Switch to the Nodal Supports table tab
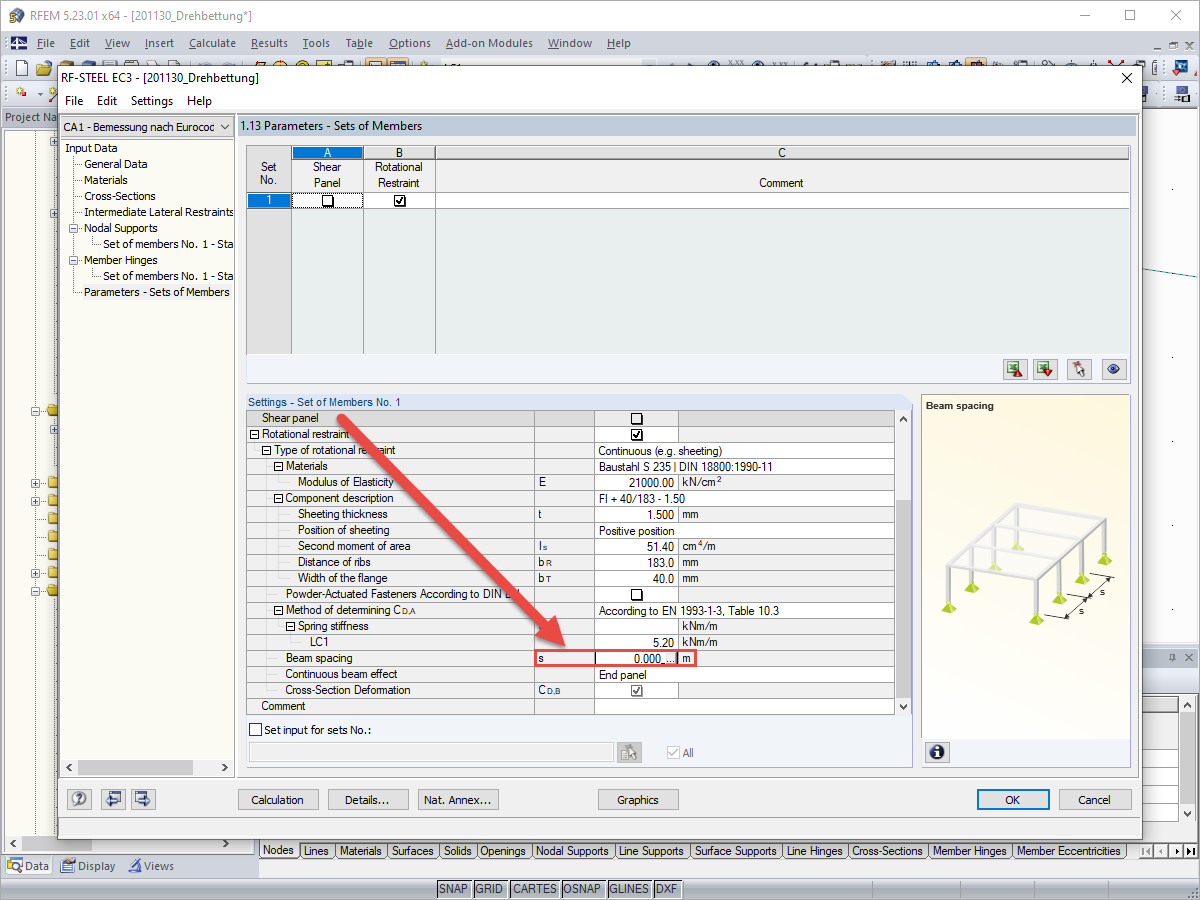Viewport: 1200px width, 900px height. point(572,851)
